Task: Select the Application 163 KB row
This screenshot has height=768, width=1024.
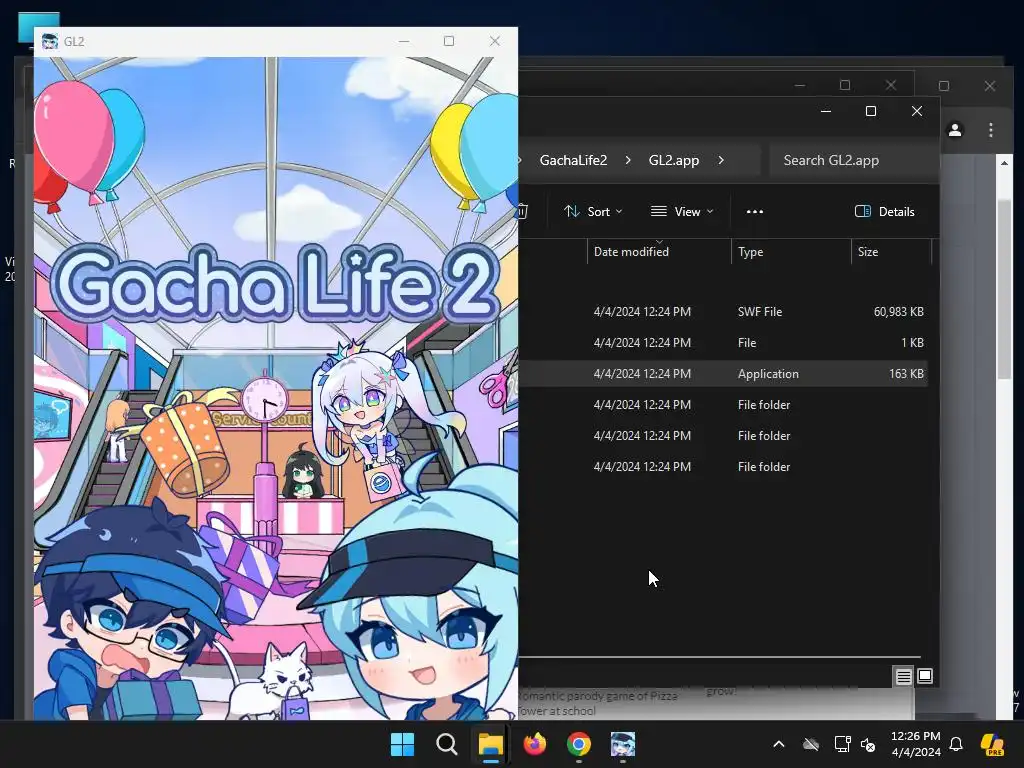Action: click(x=724, y=374)
